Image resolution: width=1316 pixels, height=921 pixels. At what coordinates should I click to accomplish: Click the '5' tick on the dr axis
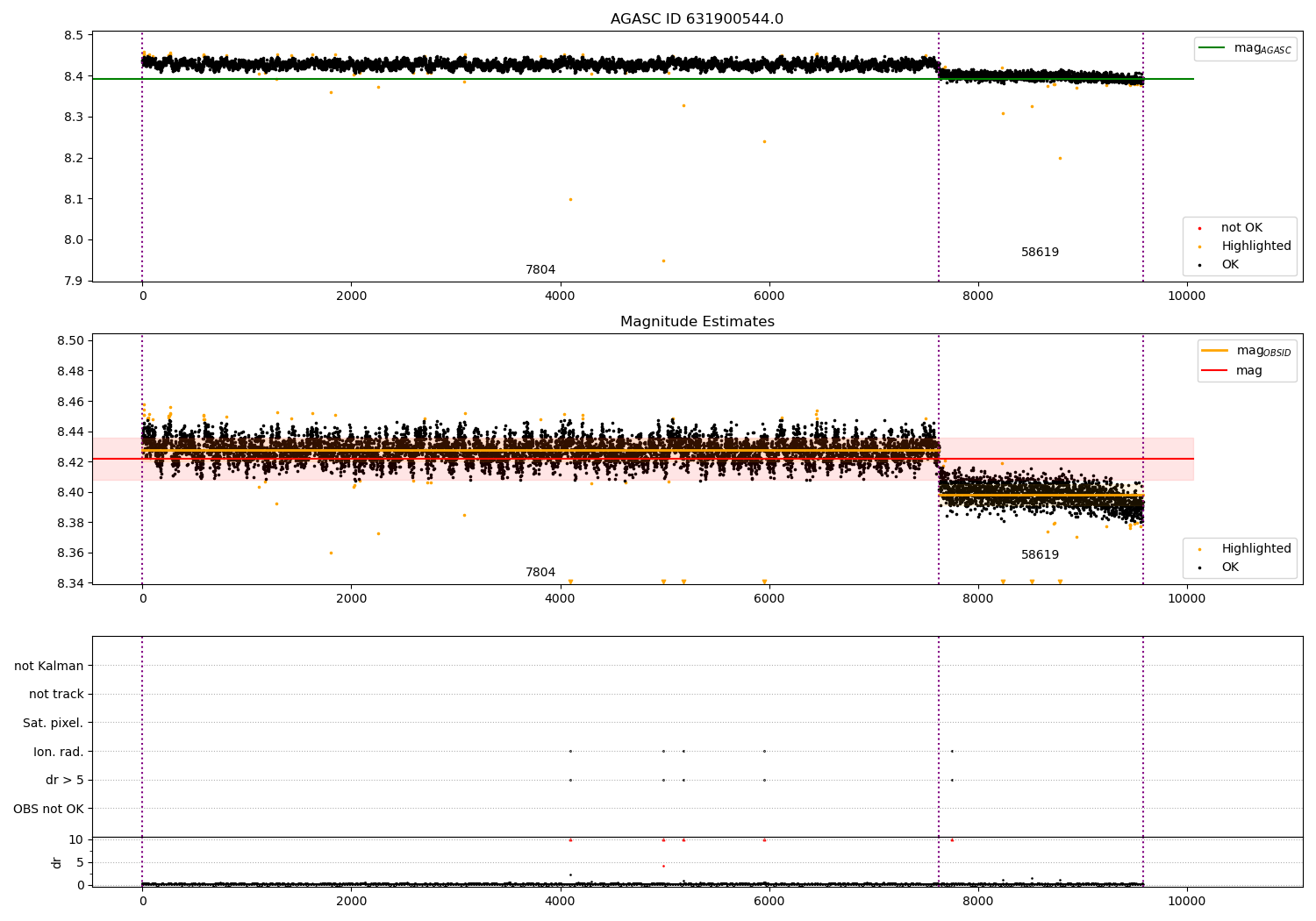click(80, 862)
